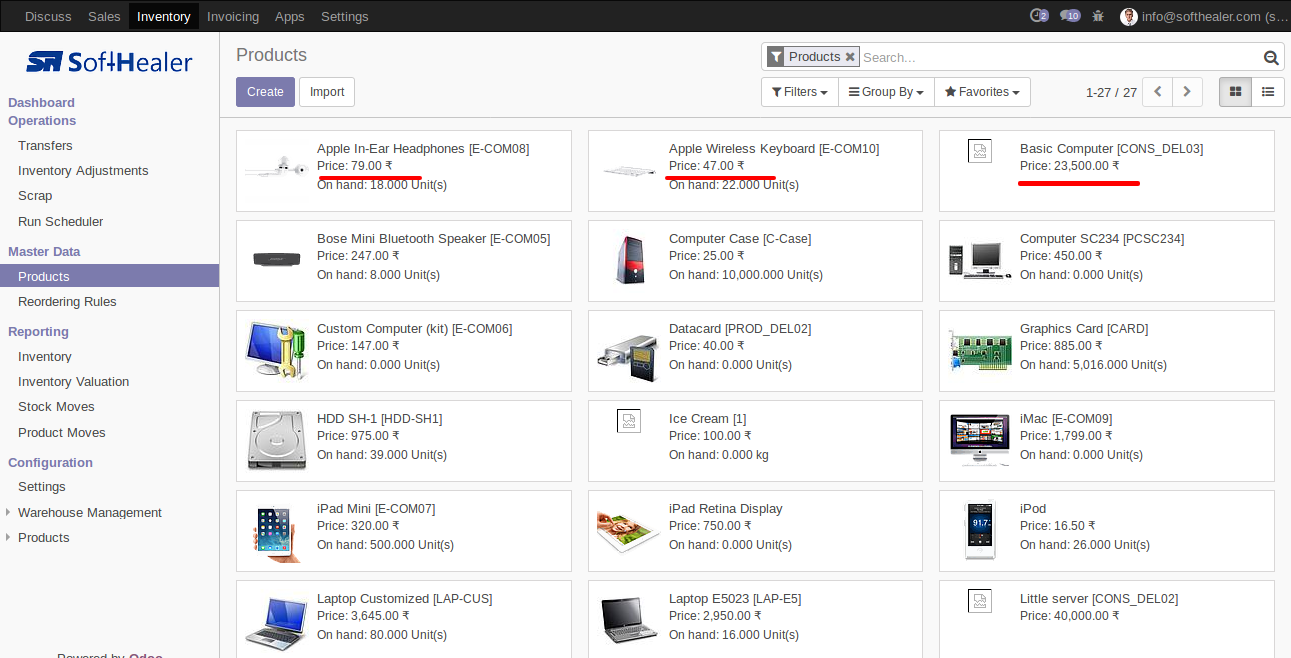Image resolution: width=1291 pixels, height=658 pixels.
Task: Open Run Scheduler
Action: coord(60,222)
